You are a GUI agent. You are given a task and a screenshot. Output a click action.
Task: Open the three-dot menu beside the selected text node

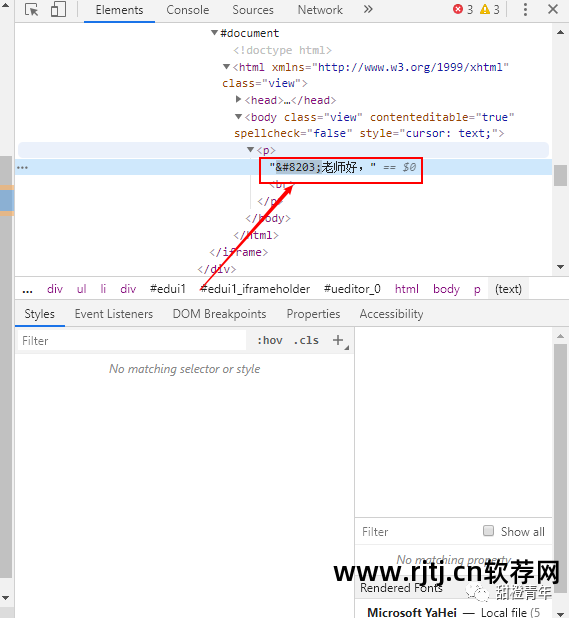point(22,168)
